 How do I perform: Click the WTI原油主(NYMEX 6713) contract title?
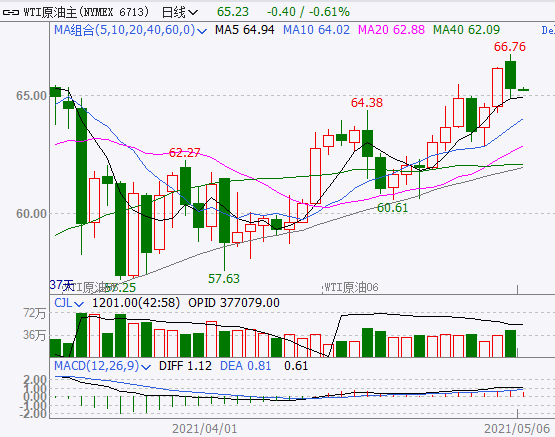86,12
